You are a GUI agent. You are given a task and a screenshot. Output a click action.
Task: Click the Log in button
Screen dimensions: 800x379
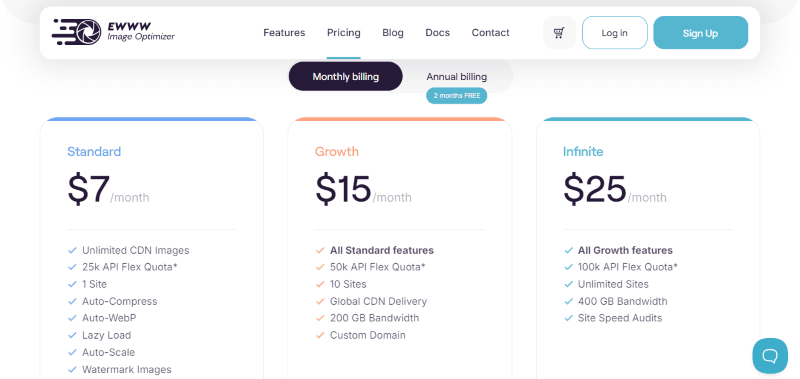pos(614,33)
